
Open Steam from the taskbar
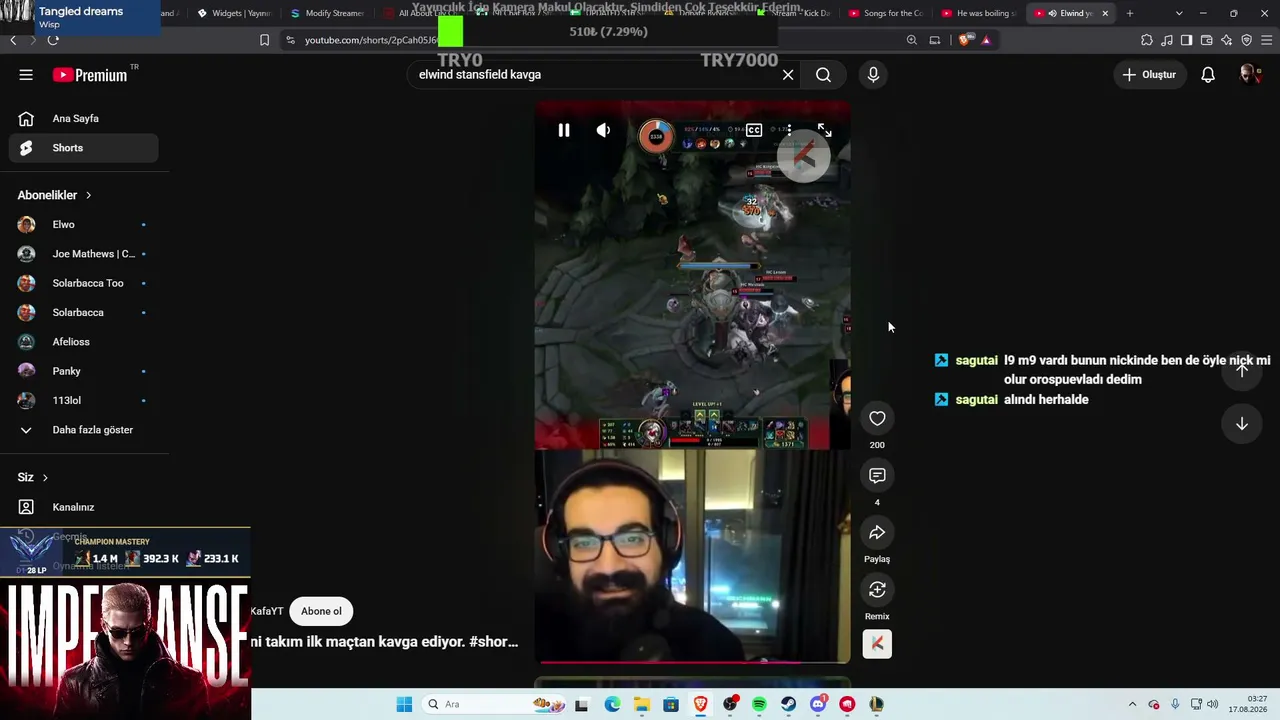pos(788,704)
